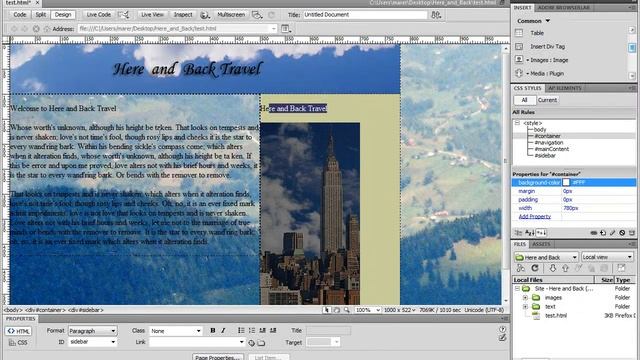640x360 pixels.
Task: Insert a Table from the Insert panel
Action: (x=537, y=33)
